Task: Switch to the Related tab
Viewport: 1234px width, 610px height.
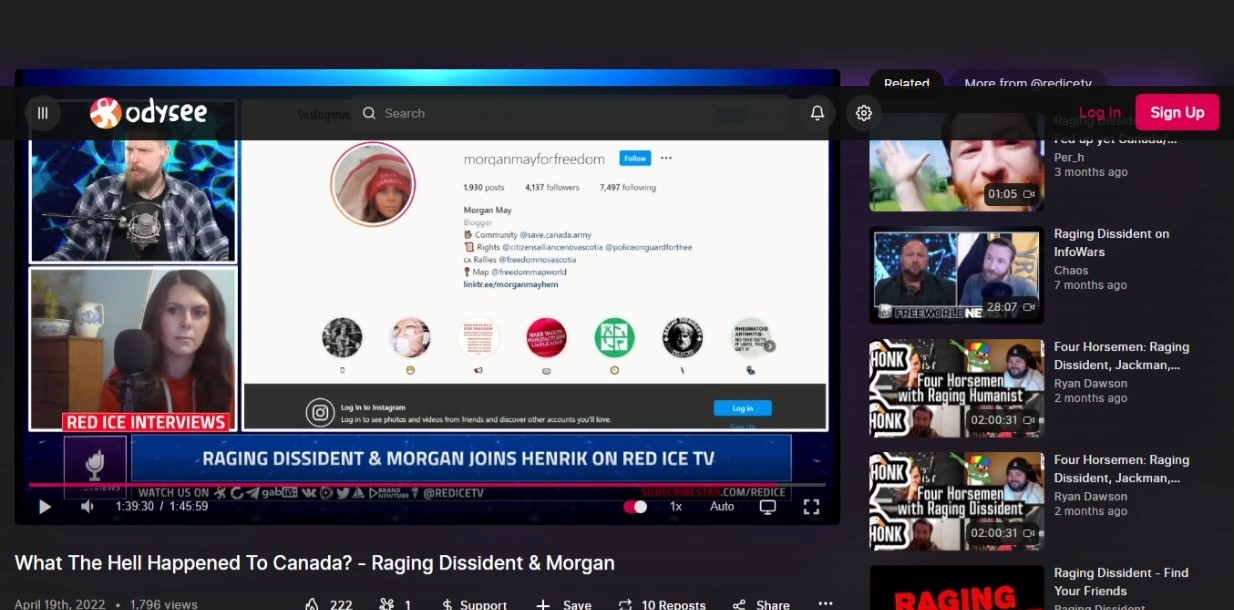Action: coord(906,83)
